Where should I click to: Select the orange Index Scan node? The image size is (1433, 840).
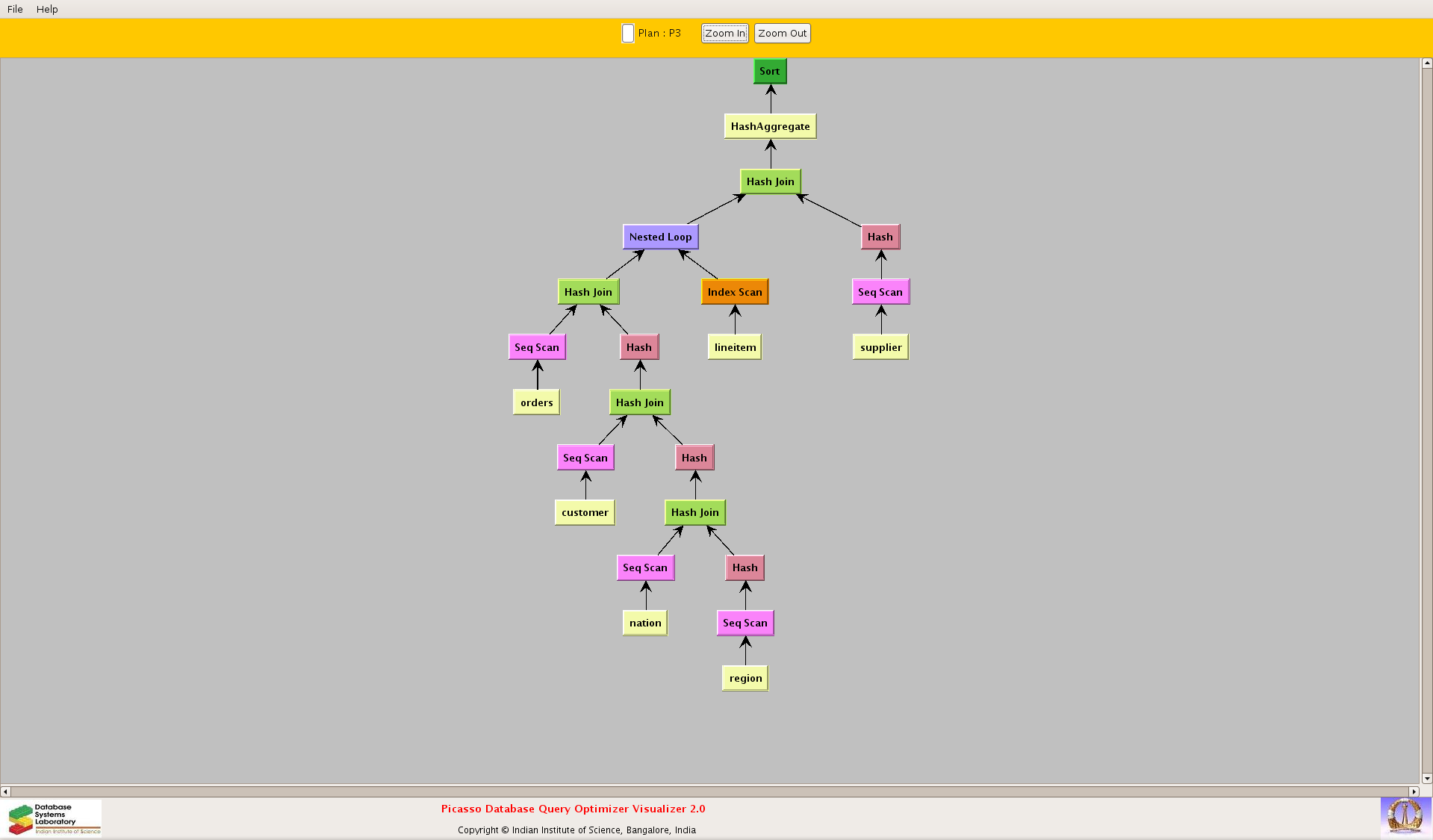point(734,292)
